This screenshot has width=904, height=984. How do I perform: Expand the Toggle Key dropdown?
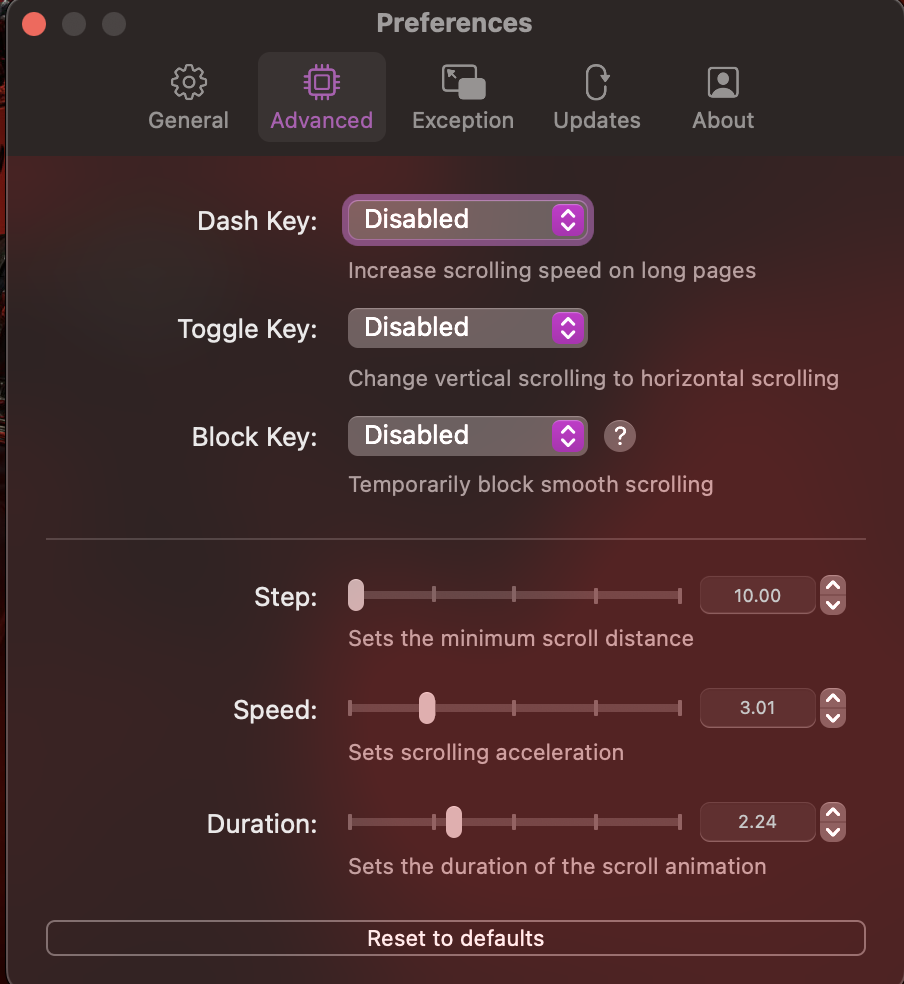pyautogui.click(x=468, y=328)
